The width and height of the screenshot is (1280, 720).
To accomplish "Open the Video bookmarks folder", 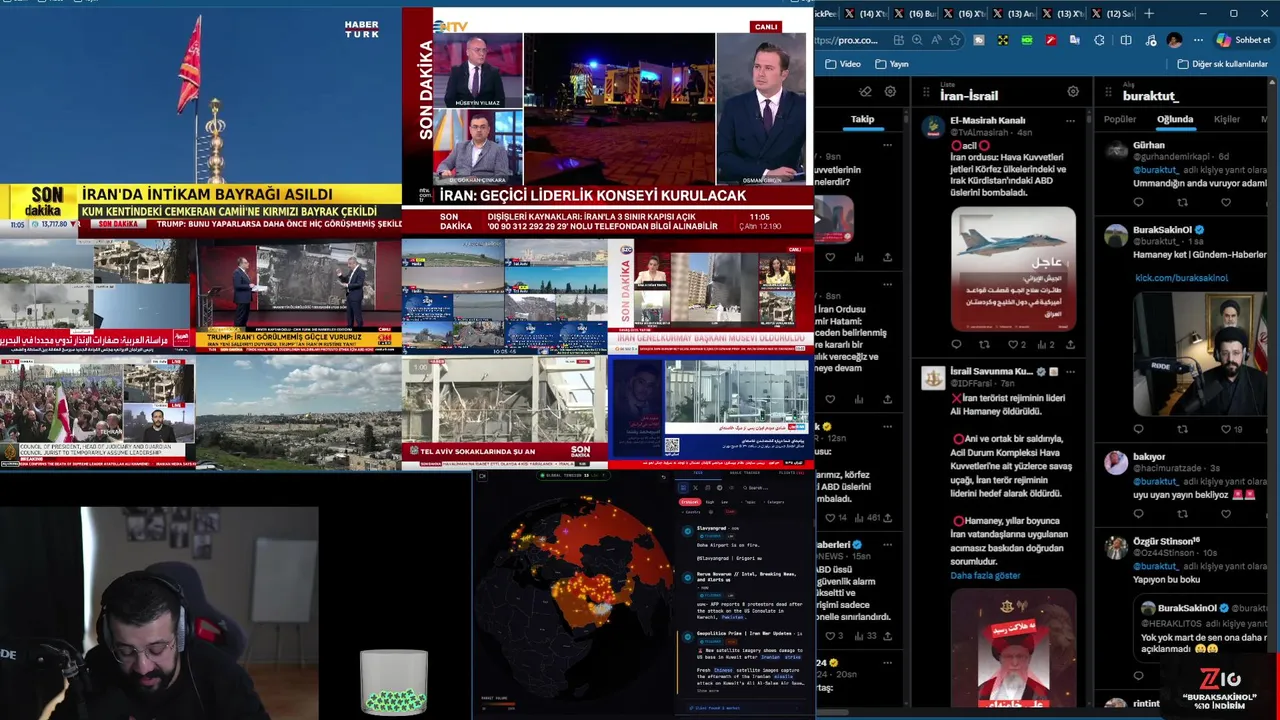I will (x=842, y=64).
